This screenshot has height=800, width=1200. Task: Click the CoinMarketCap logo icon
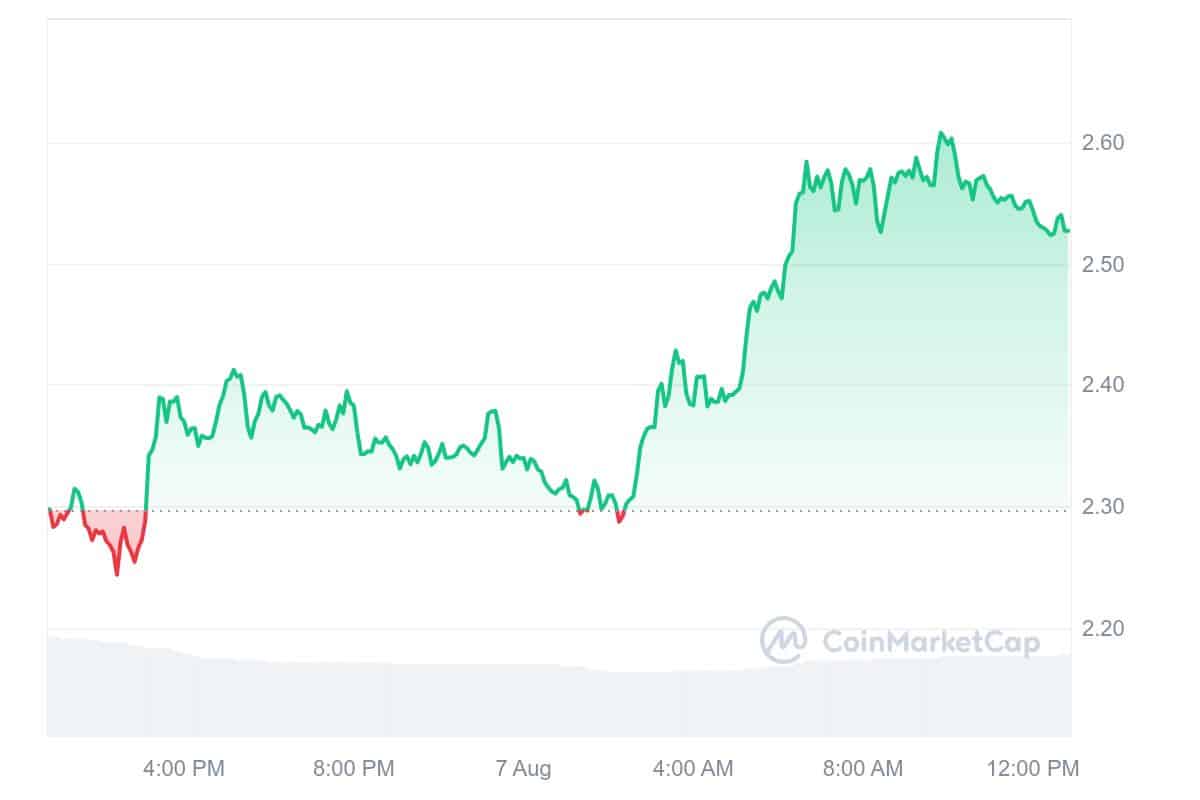(784, 640)
